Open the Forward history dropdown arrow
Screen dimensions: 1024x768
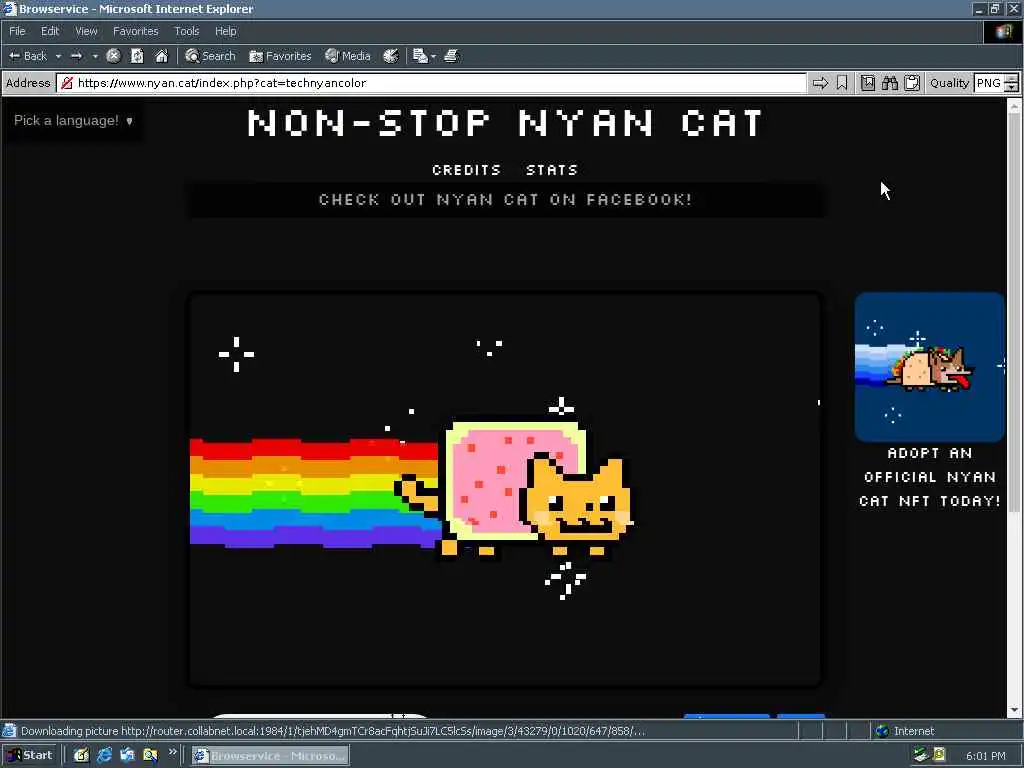pos(95,56)
